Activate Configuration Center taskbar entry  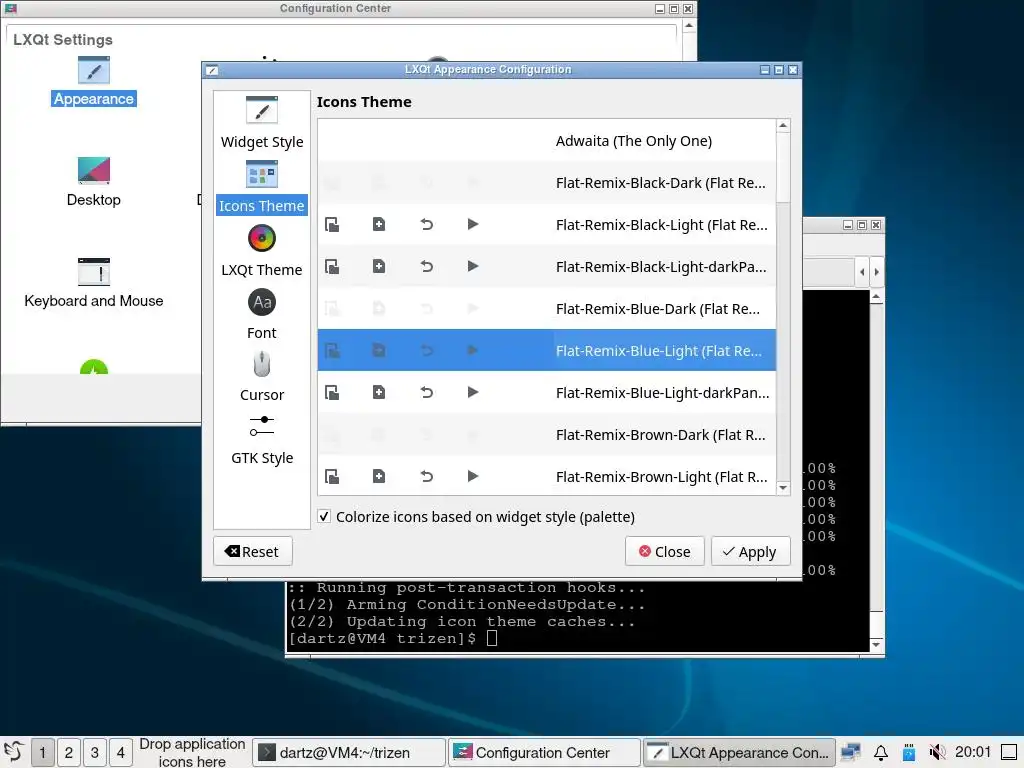pyautogui.click(x=543, y=752)
